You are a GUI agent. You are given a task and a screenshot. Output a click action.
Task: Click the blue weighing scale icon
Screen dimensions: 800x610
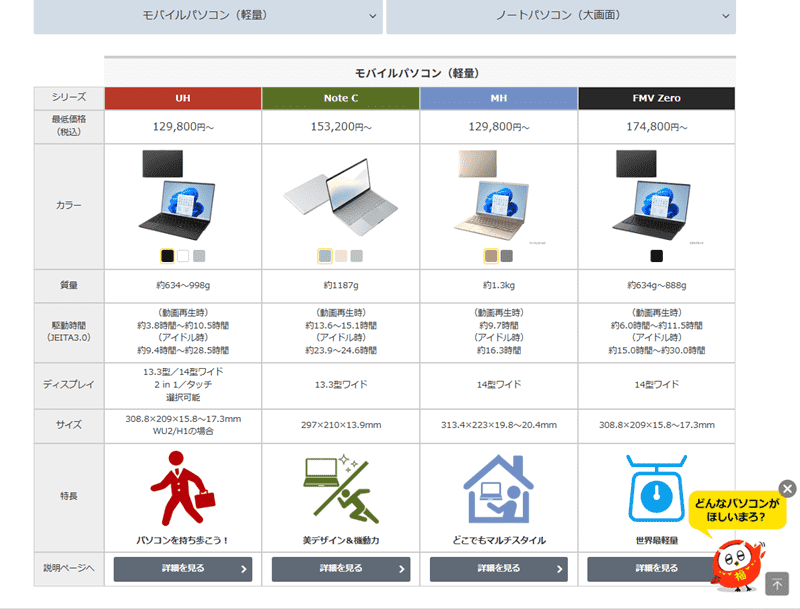[657, 489]
